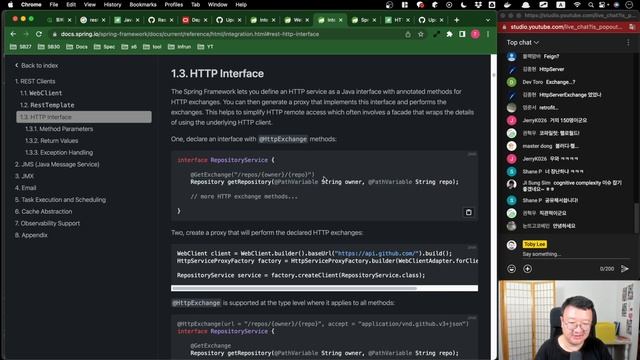This screenshot has height=360, width=640.
Task: Open 1. REST Clients sidebar entry
Action: pos(35,81)
